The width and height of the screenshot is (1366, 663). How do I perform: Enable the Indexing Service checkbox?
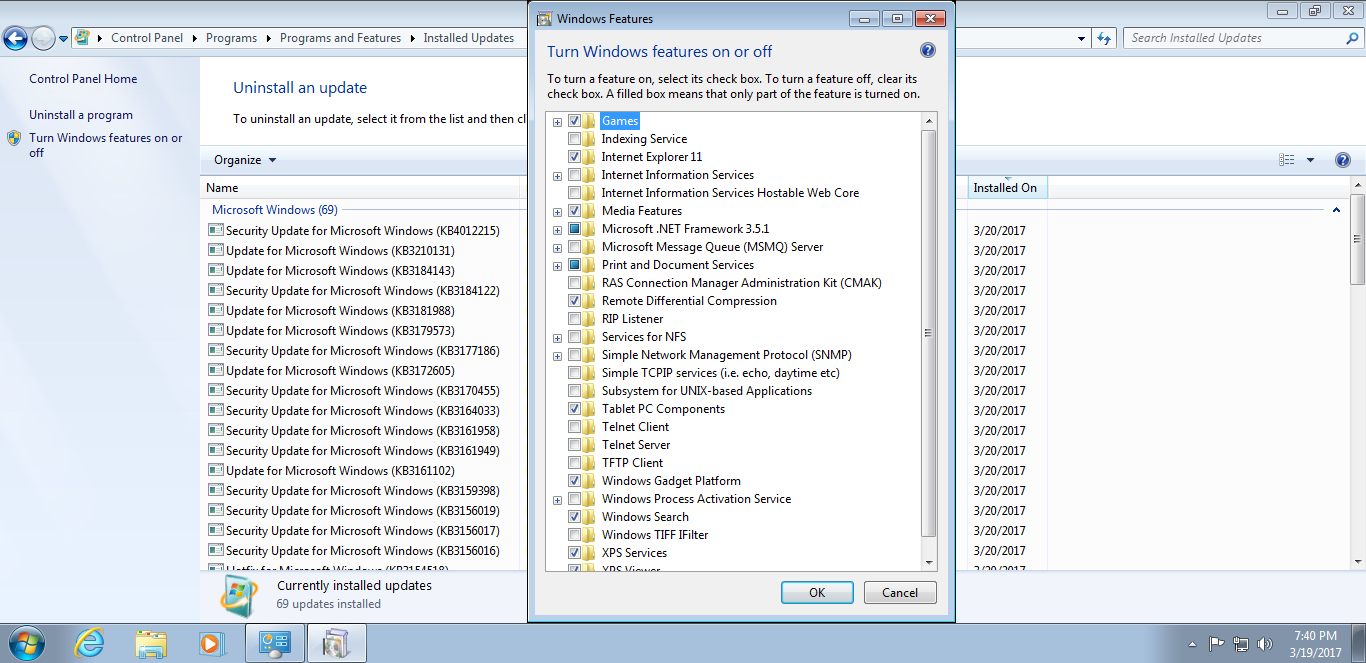tap(574, 139)
